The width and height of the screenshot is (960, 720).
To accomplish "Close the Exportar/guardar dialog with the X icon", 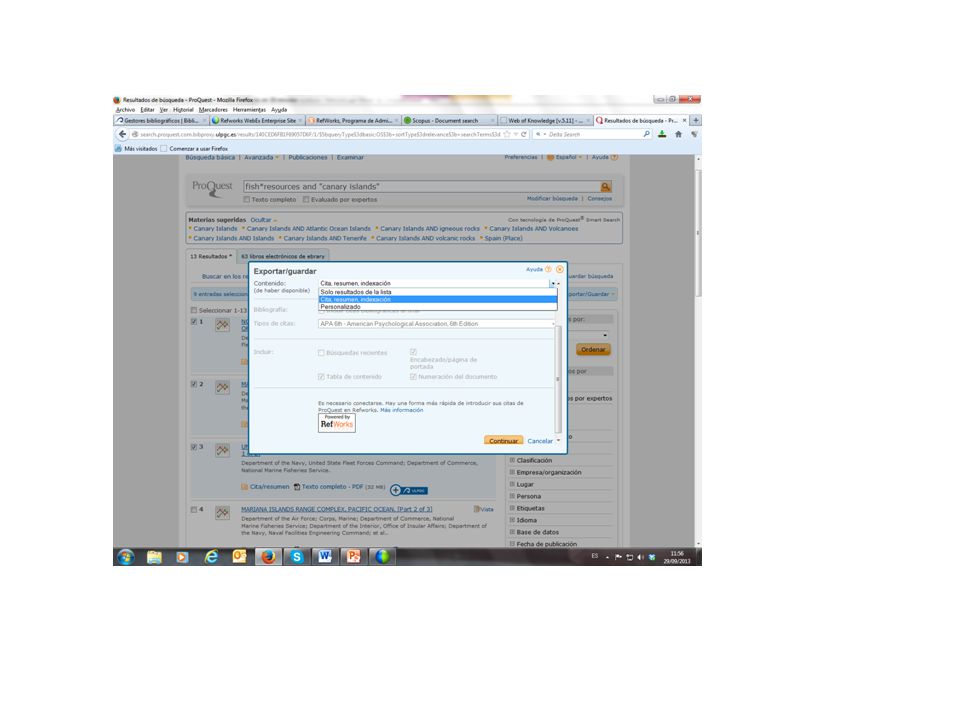I will pyautogui.click(x=560, y=269).
